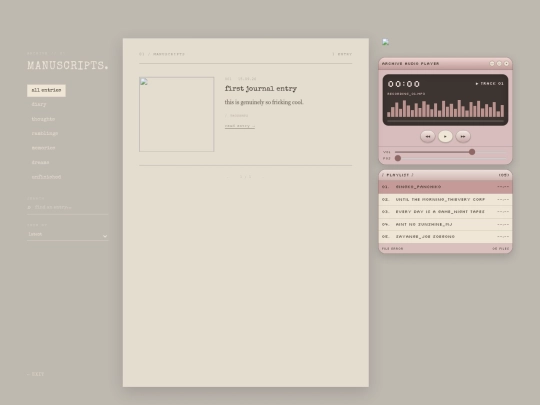Image resolution: width=540 pixels, height=405 pixels.
Task: Click the progress bar under the audio visualizer
Action: [445, 121]
